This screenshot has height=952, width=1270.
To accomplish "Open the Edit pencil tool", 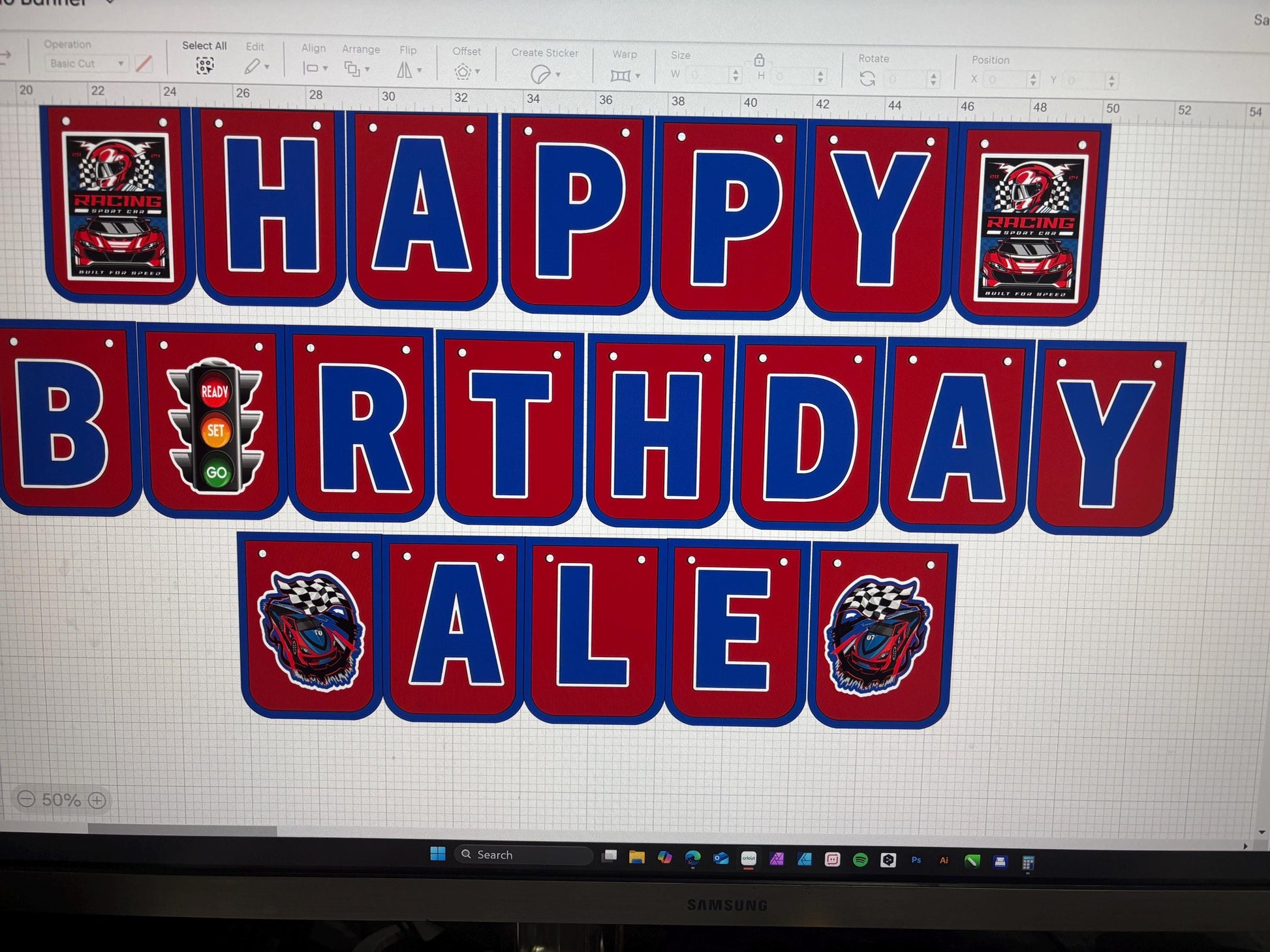I will [x=252, y=67].
